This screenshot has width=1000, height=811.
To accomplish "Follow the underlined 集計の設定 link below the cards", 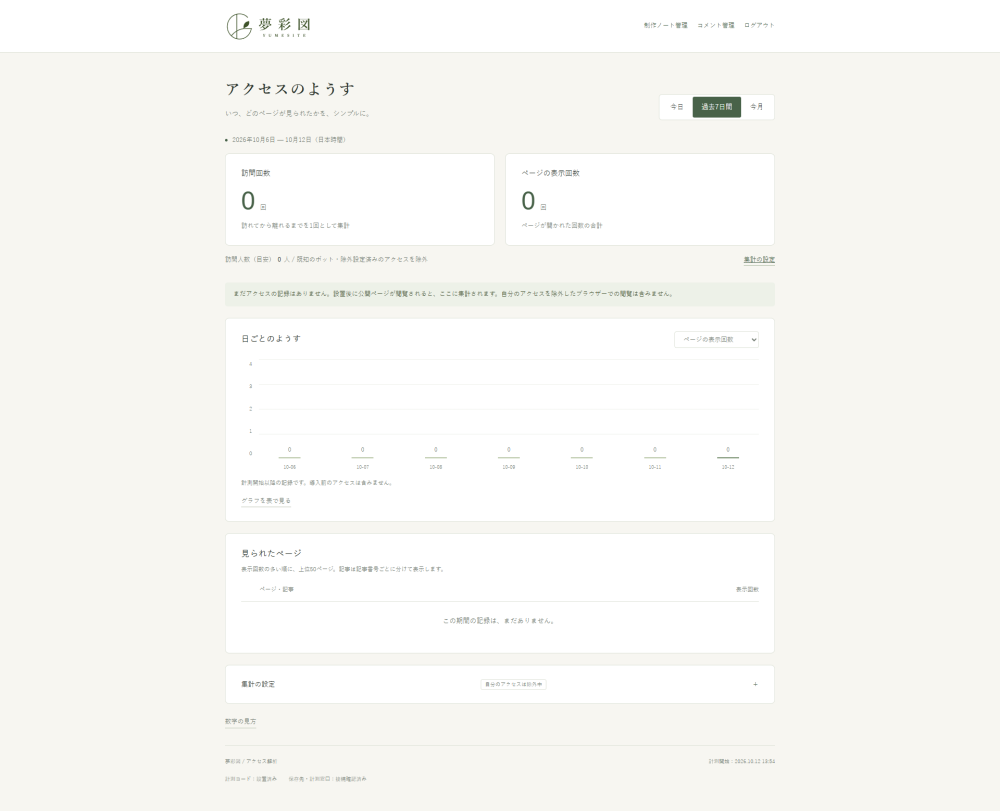I will (x=759, y=259).
